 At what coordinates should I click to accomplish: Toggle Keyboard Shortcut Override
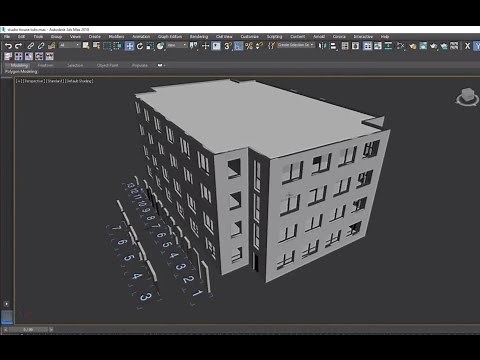216,46
